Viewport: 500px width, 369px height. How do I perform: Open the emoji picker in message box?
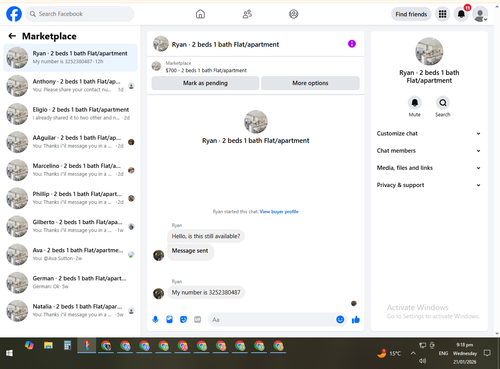[x=340, y=320]
